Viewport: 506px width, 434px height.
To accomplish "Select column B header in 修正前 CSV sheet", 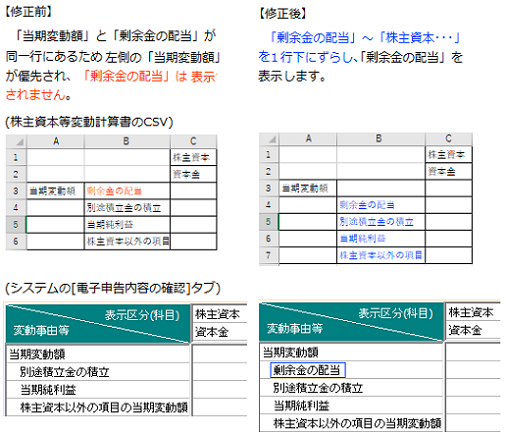I will (x=127, y=141).
